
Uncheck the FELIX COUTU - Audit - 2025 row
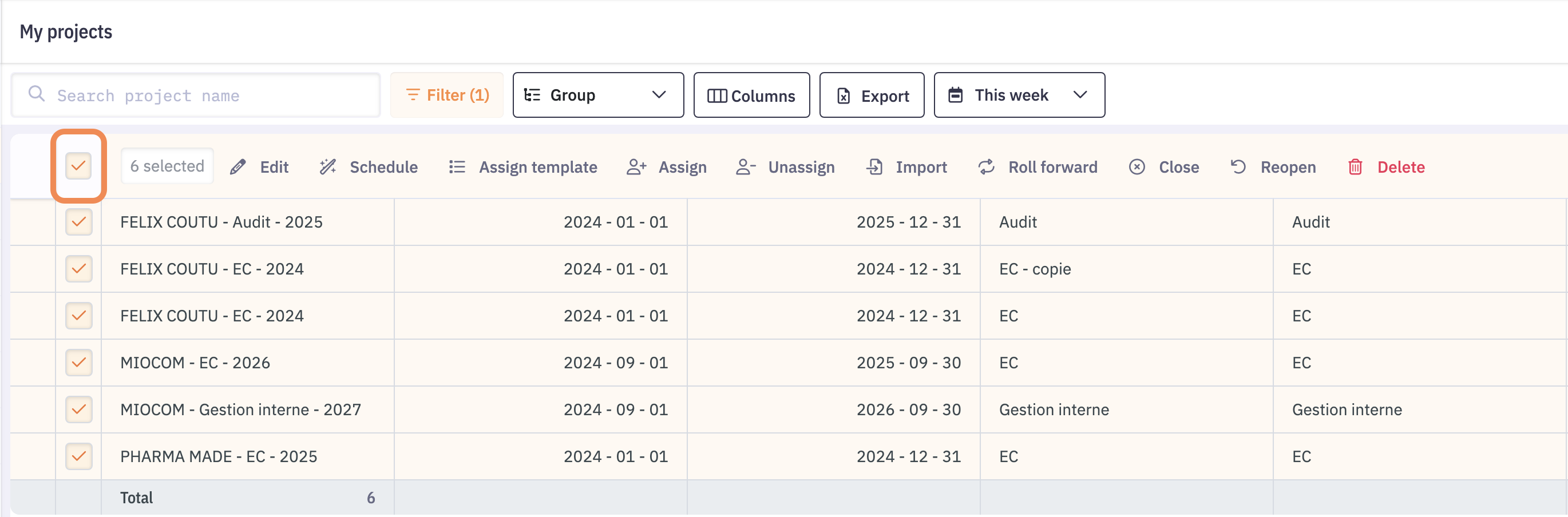click(78, 222)
